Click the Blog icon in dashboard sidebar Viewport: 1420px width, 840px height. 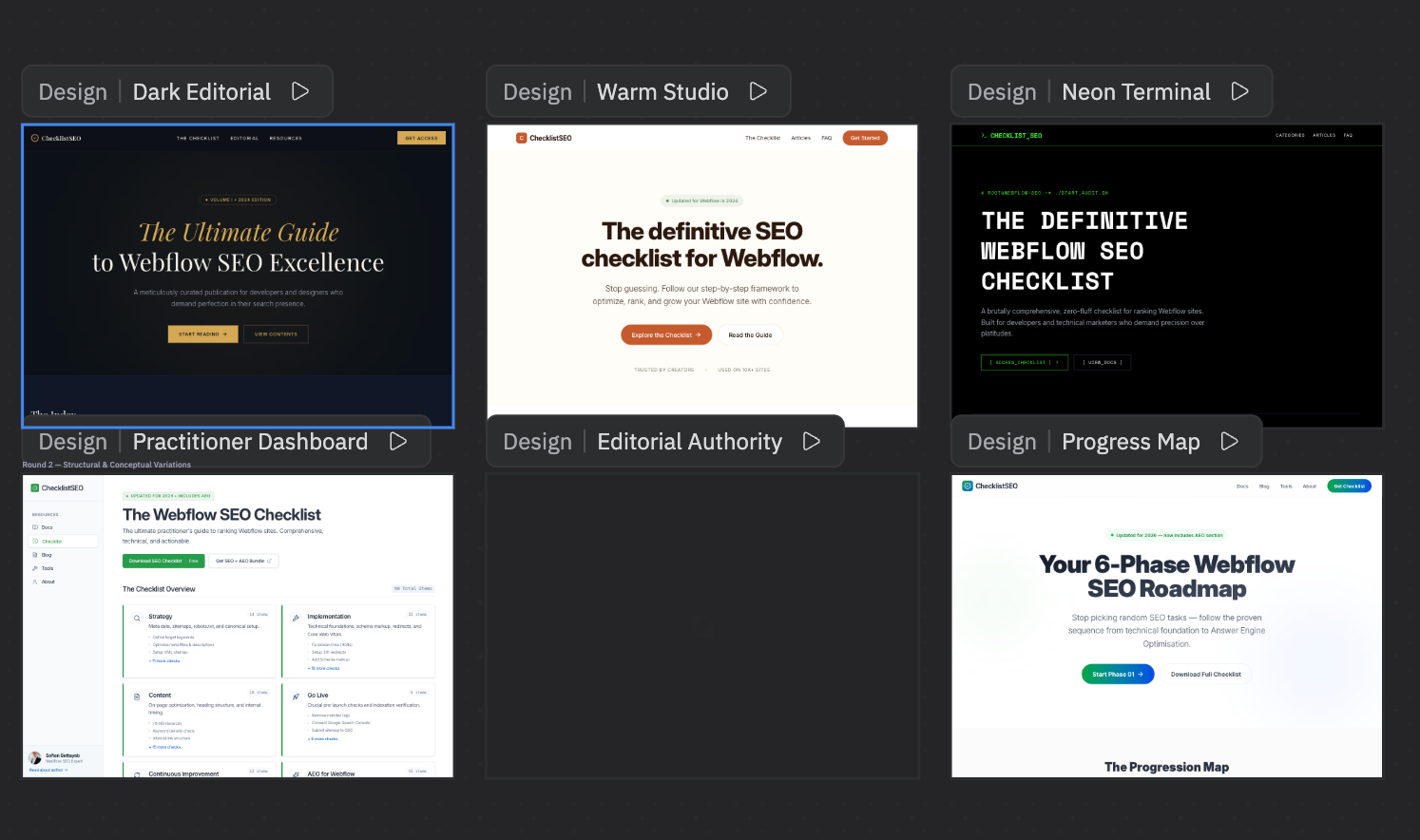pos(35,555)
